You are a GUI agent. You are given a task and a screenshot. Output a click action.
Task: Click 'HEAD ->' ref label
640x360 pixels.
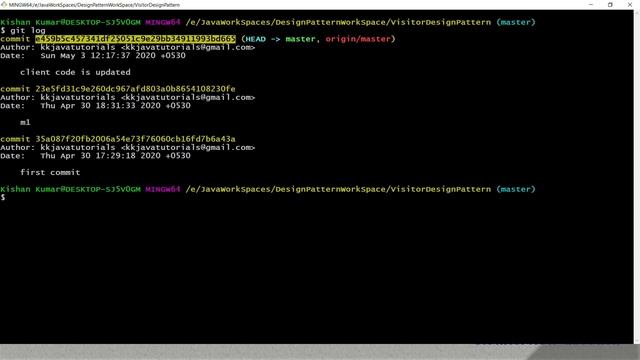point(263,39)
